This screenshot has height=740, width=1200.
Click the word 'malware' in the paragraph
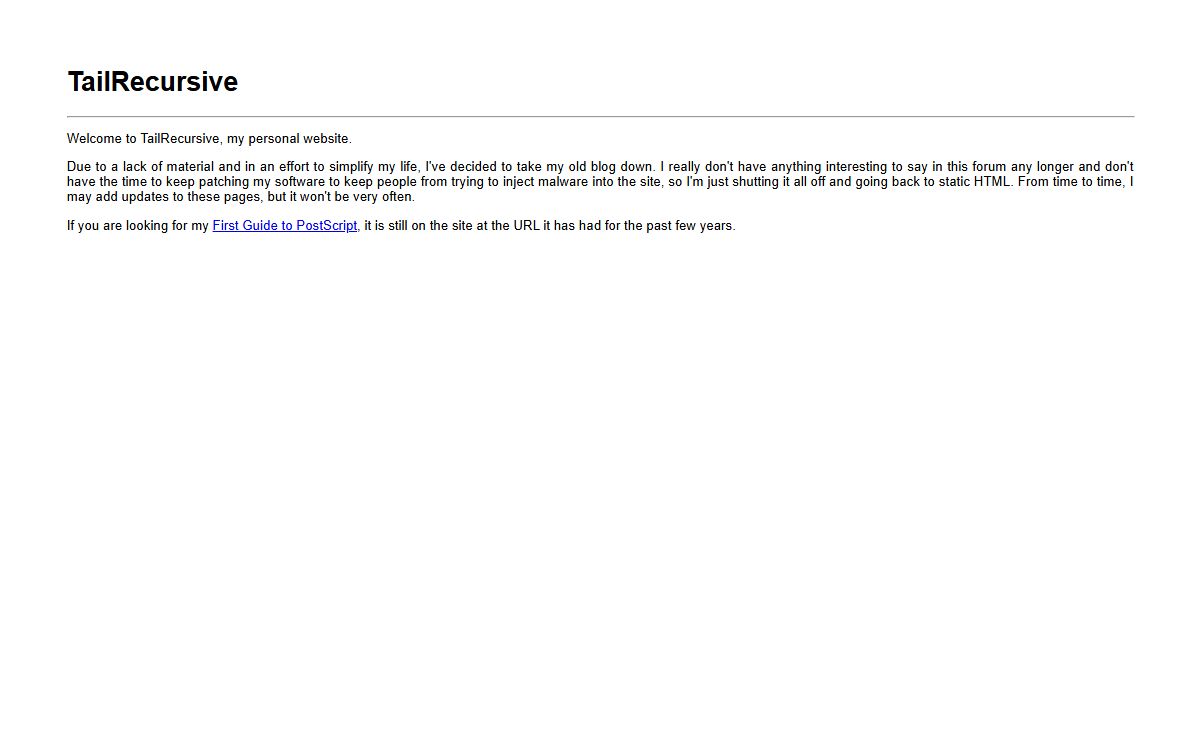click(563, 181)
